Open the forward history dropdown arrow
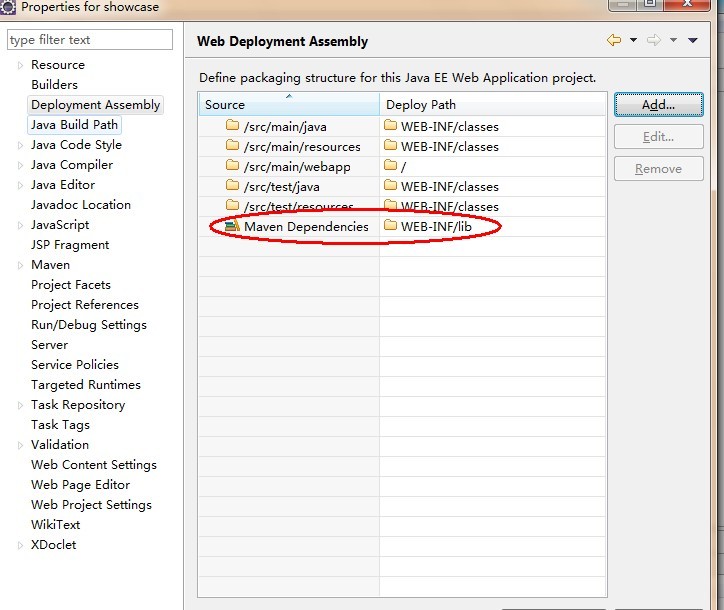The width and height of the screenshot is (724, 610). [x=674, y=40]
